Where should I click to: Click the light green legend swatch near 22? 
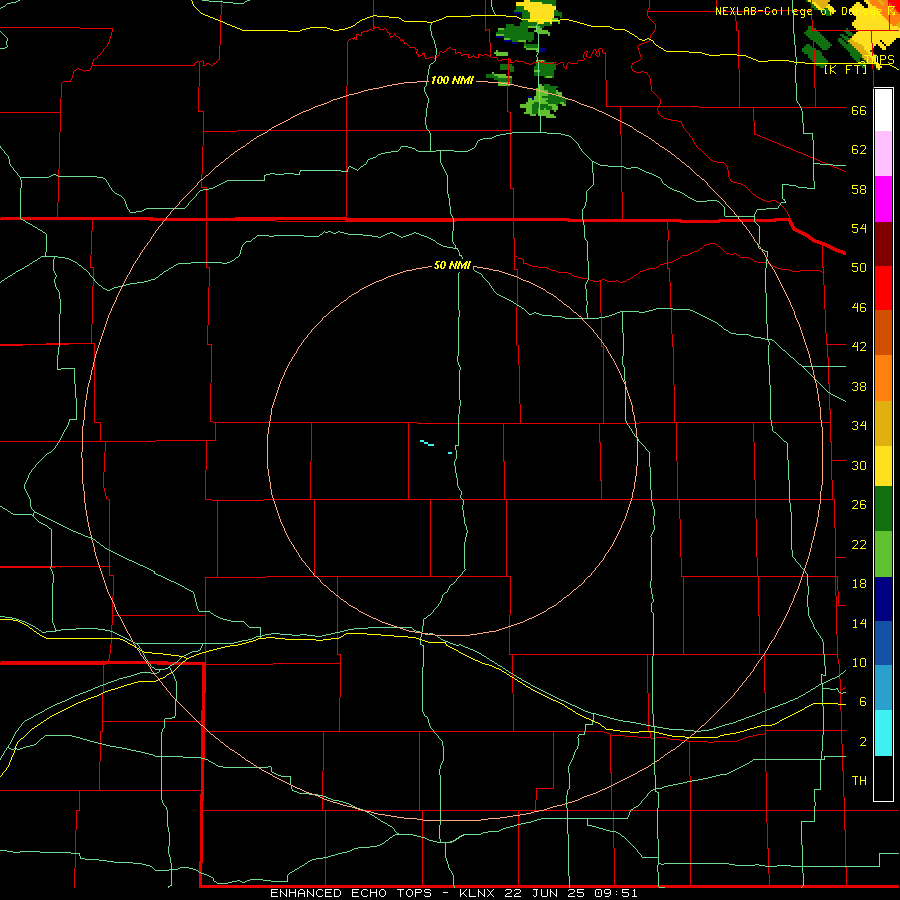point(883,554)
